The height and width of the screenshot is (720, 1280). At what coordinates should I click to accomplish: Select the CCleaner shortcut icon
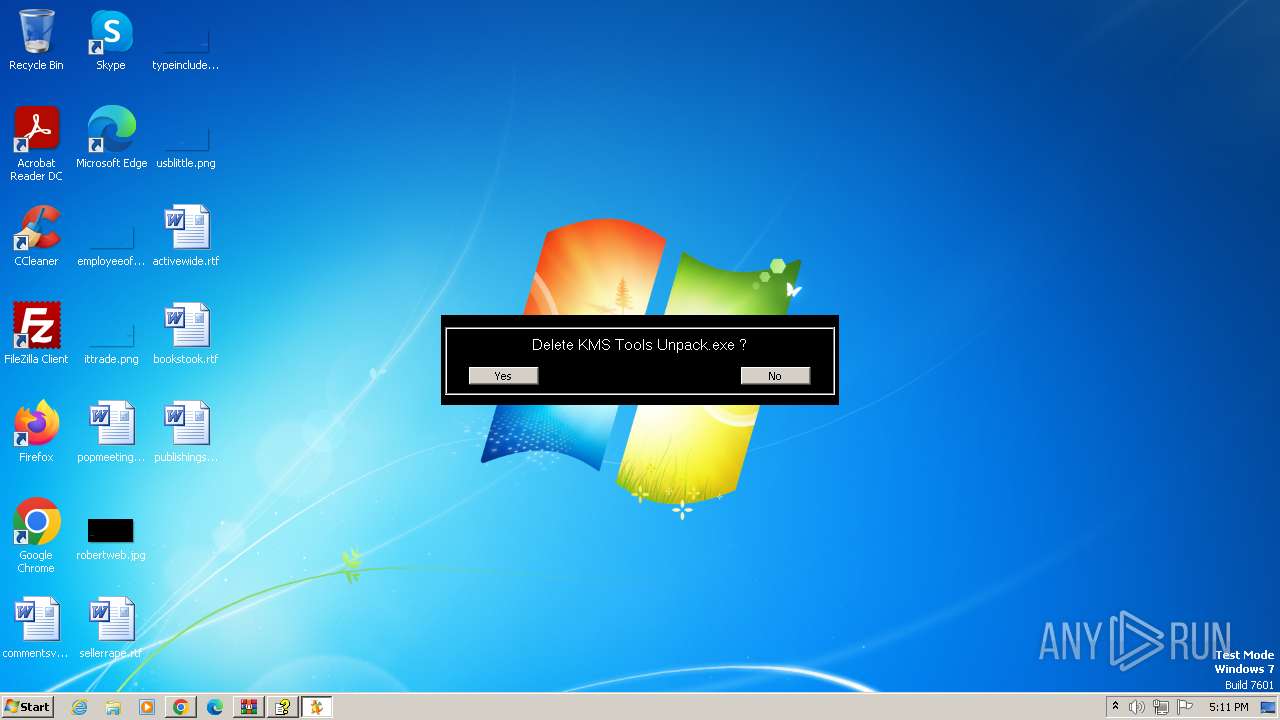[36, 236]
